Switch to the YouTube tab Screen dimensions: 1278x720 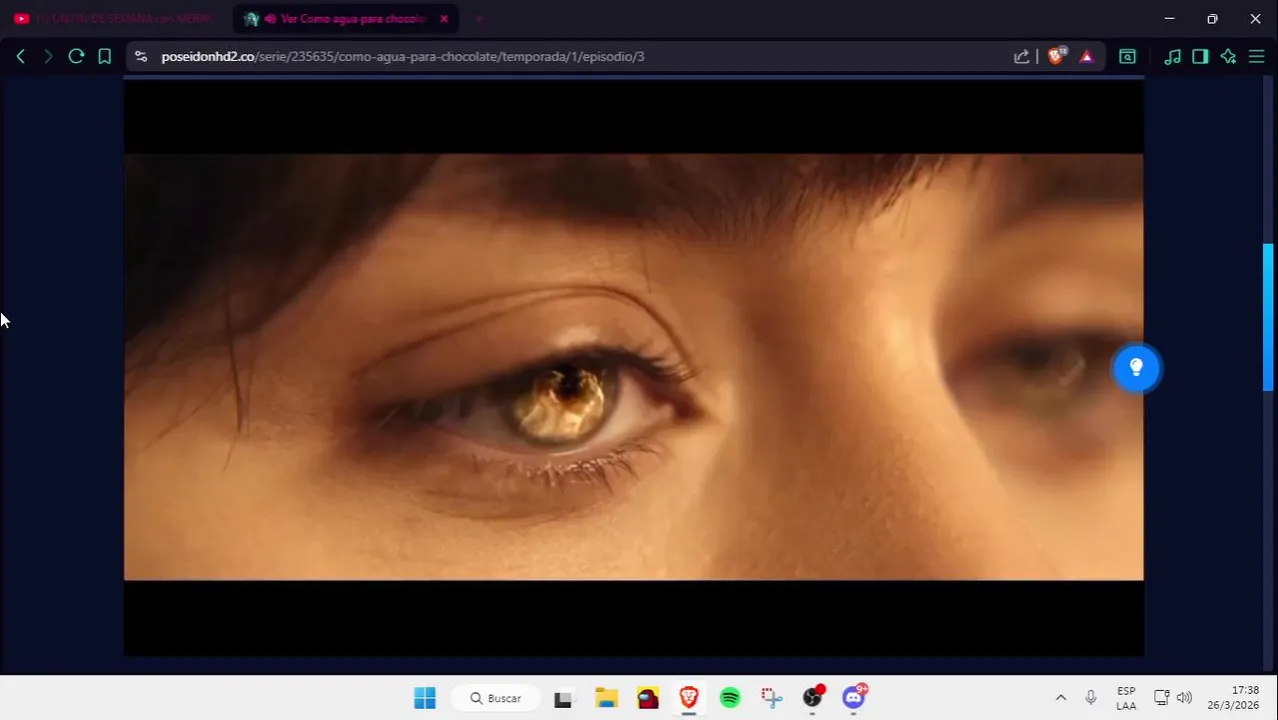[115, 19]
